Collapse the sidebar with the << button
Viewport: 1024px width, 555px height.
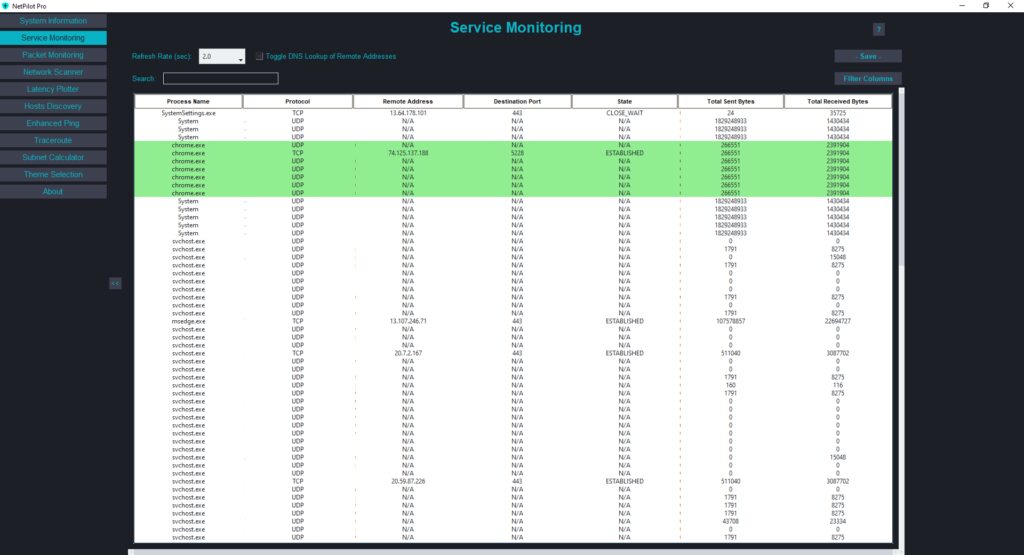(115, 283)
